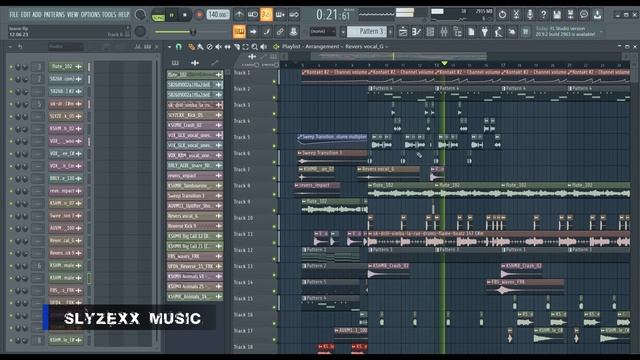Click the transport Stop button
The image size is (640, 360).
pos(185,15)
